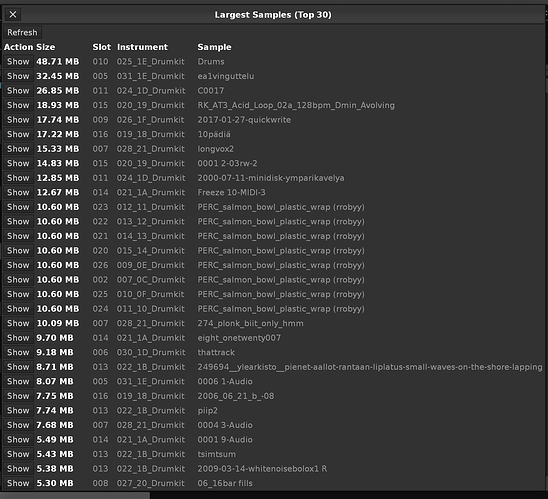Click the sample name thattrack
Screen dimensions: 548x499
click(x=216, y=352)
